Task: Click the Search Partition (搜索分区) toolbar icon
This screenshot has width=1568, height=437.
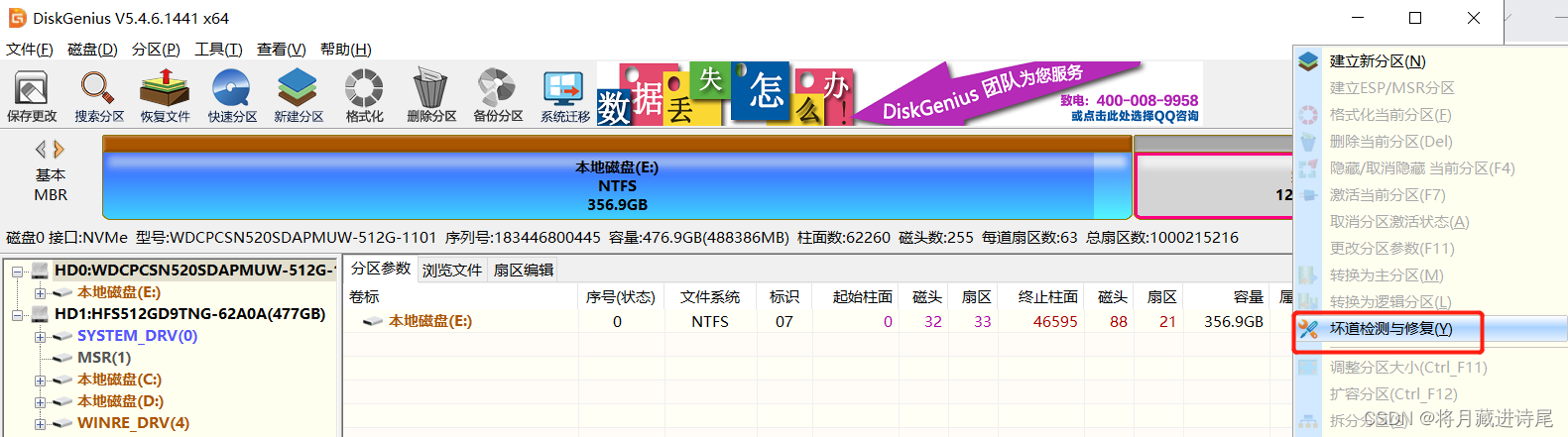Action: 99,96
